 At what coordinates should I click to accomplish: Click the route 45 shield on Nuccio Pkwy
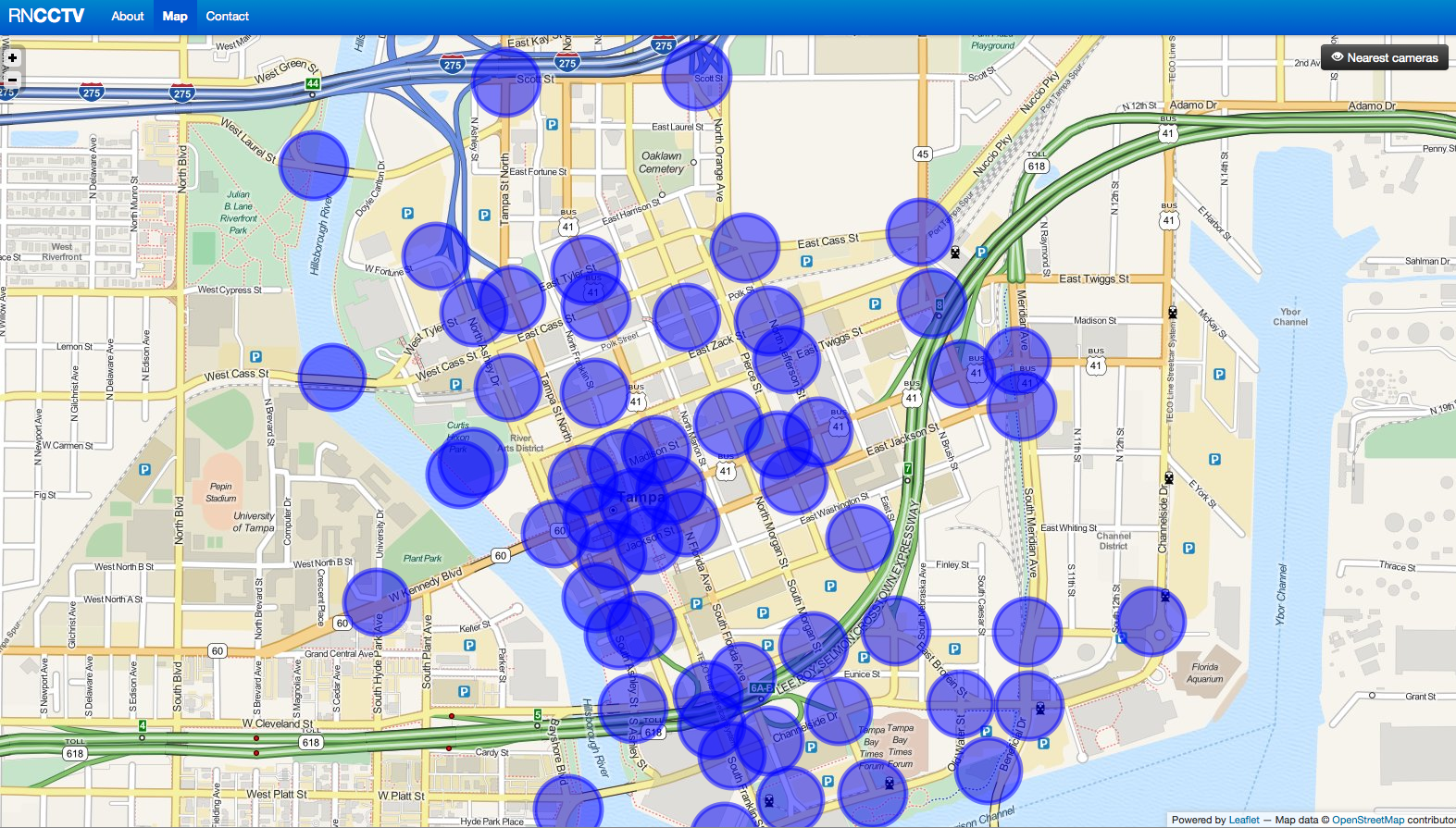point(922,154)
